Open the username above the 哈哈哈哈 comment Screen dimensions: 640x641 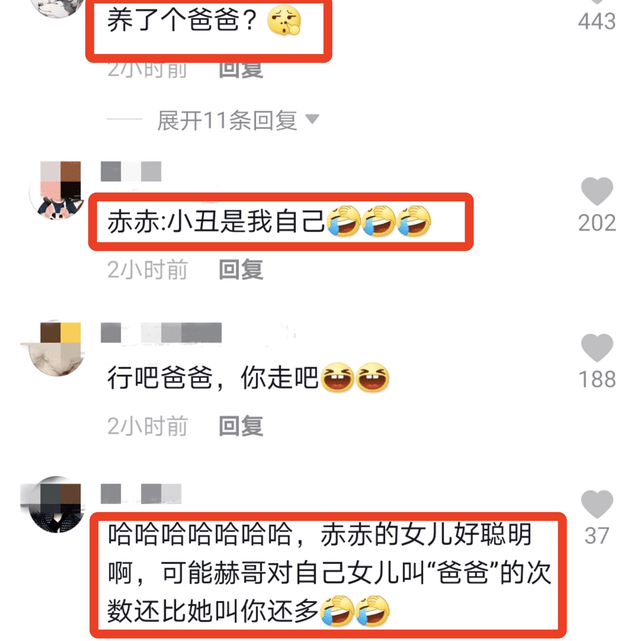click(141, 493)
